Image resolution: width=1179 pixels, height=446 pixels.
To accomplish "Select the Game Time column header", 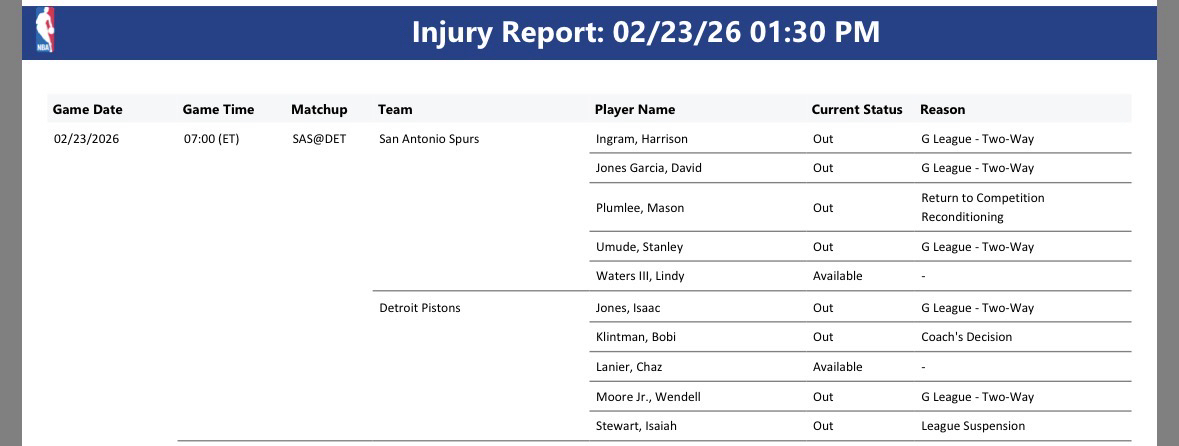I will click(x=218, y=110).
